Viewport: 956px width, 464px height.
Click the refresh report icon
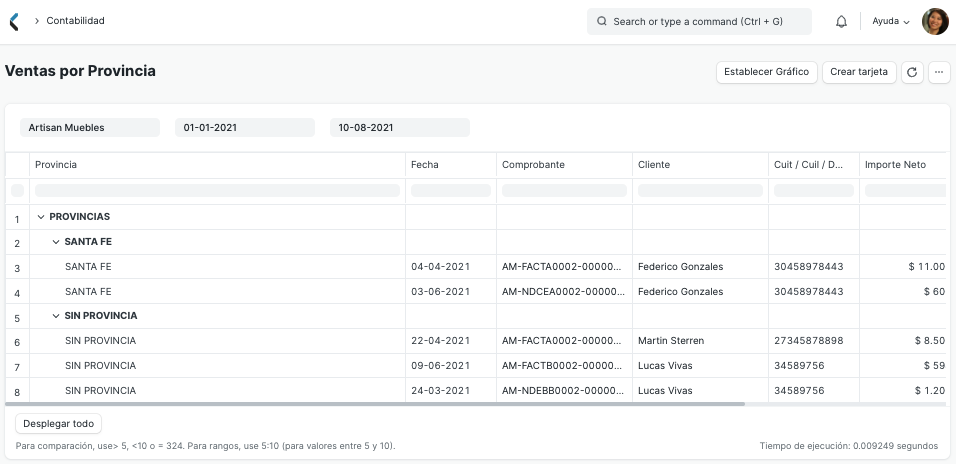click(912, 72)
